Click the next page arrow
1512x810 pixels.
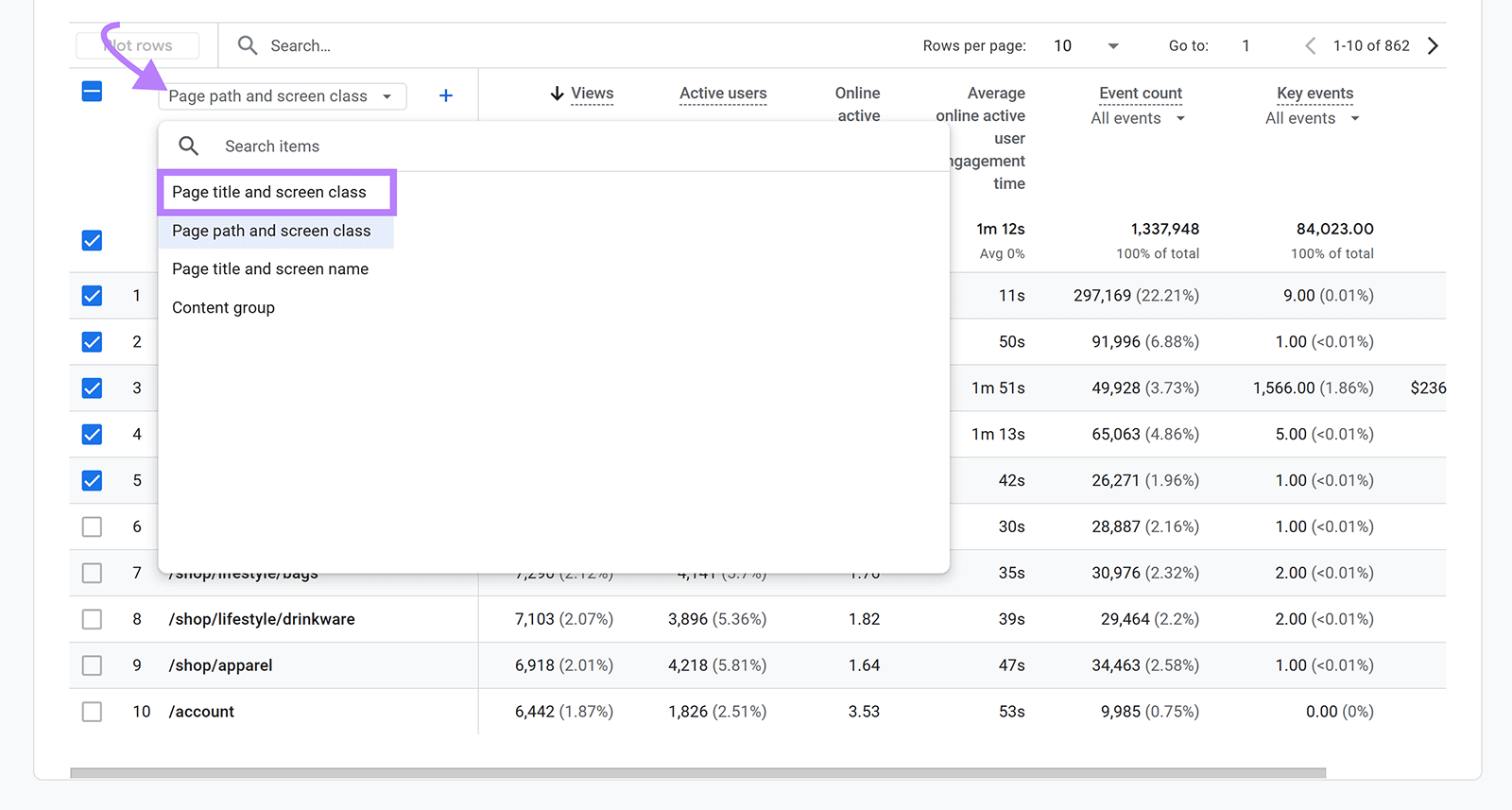pyautogui.click(x=1433, y=45)
